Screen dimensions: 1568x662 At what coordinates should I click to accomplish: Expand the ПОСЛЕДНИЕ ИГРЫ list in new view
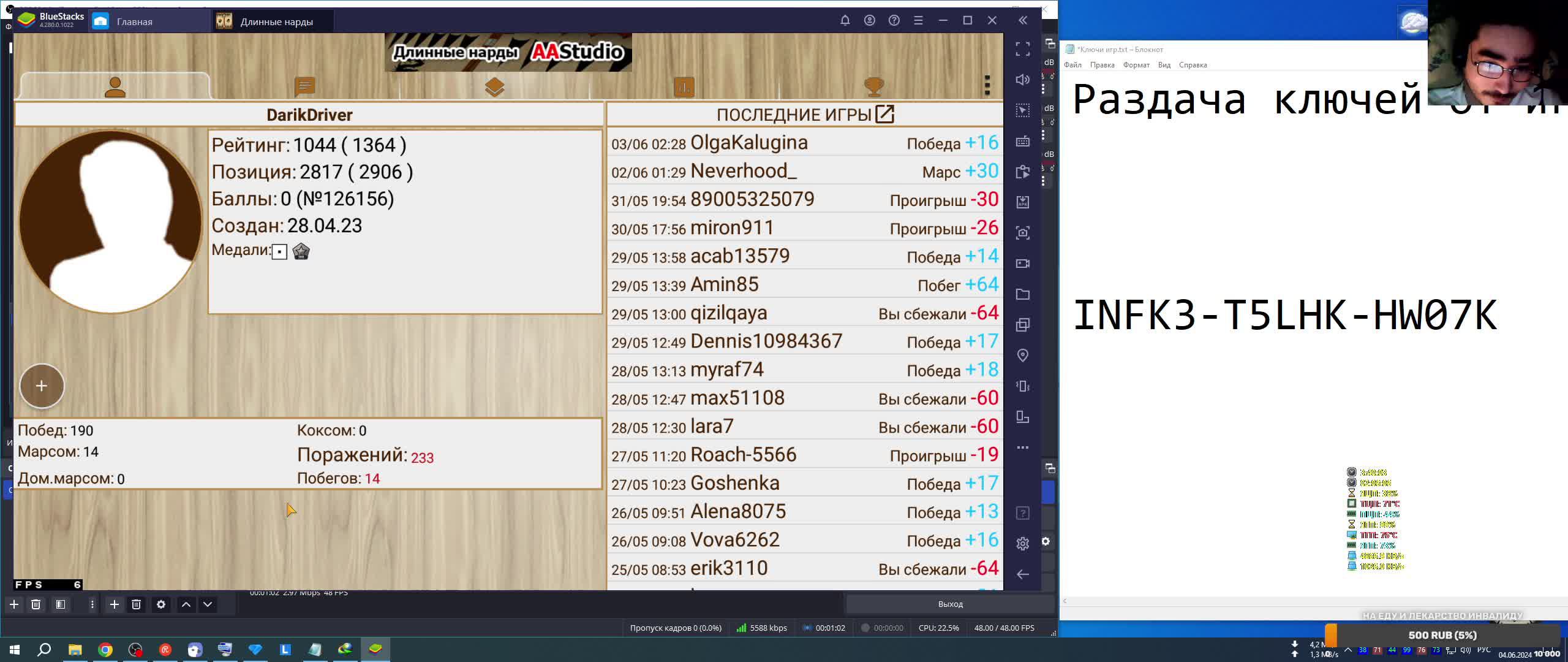[x=884, y=115]
